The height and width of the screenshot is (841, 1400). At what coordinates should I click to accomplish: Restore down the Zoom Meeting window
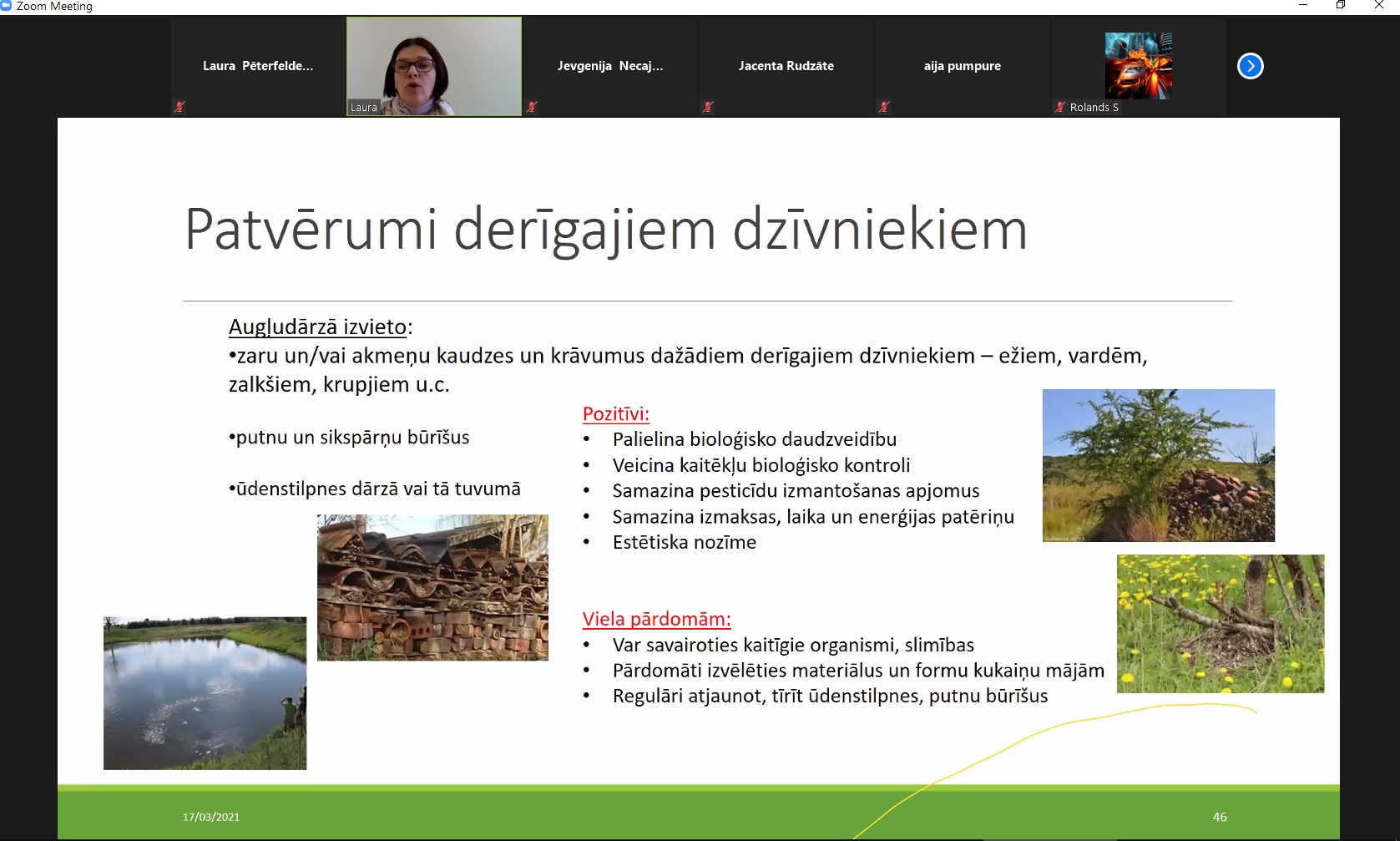(1341, 6)
